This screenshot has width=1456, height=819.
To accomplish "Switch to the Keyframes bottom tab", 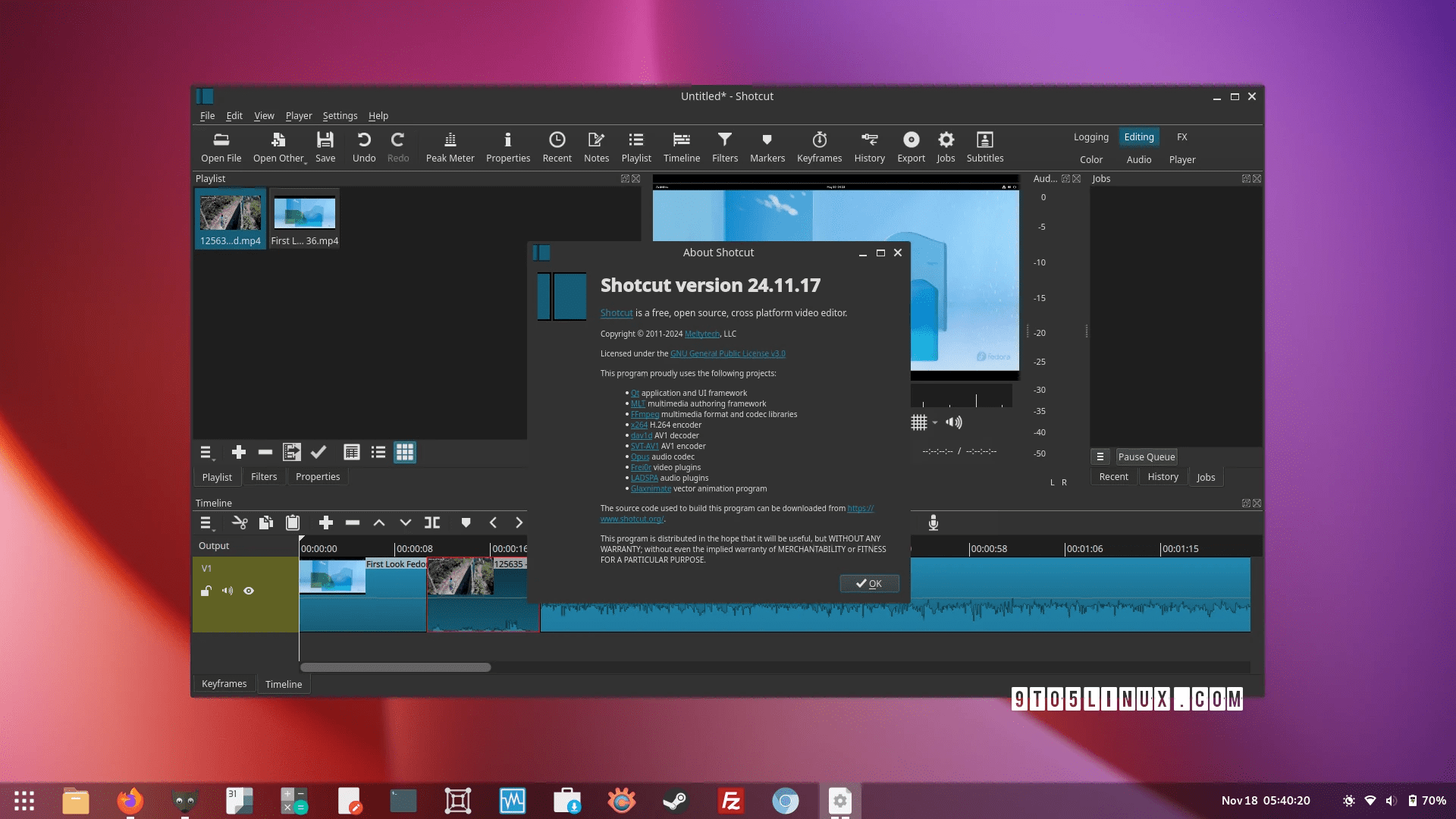I will coord(224,684).
